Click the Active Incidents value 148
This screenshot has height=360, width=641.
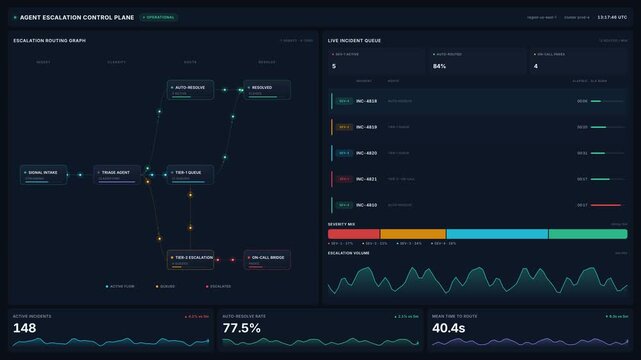(x=25, y=328)
